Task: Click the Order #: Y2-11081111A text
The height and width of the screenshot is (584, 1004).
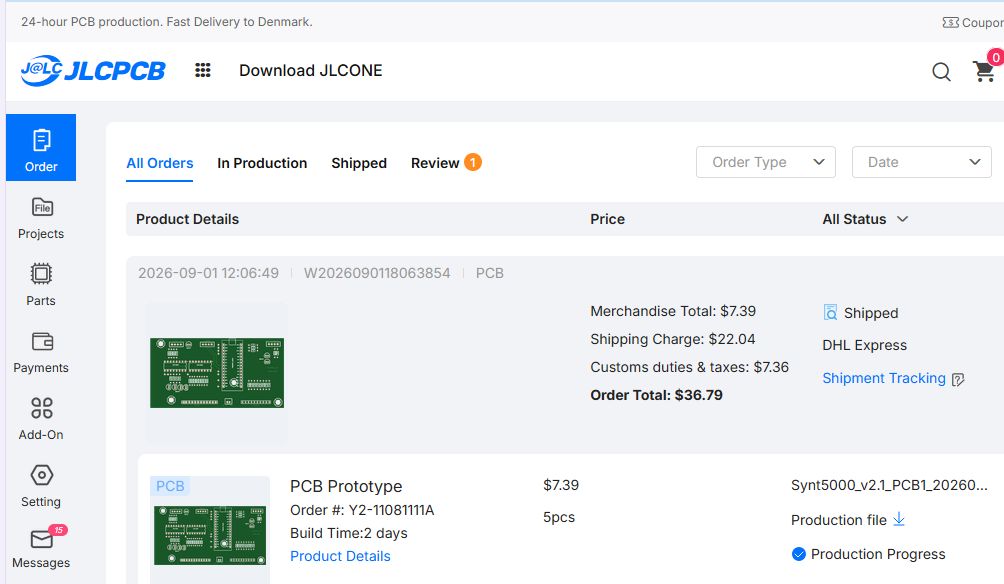Action: [362, 510]
